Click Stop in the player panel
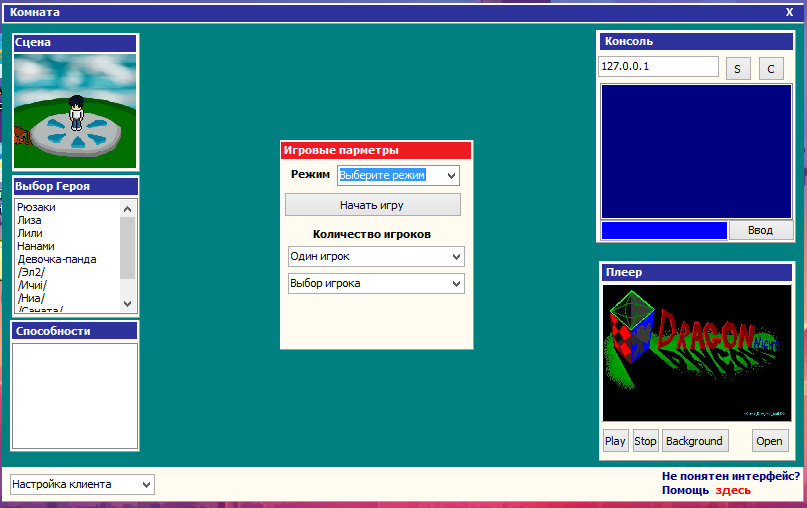Image resolution: width=807 pixels, height=508 pixels. click(645, 441)
